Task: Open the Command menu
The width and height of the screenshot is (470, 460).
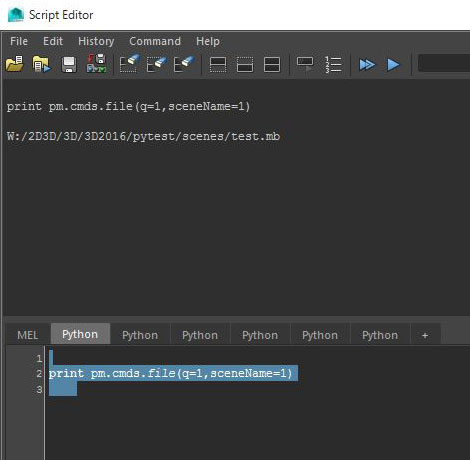Action: [x=155, y=41]
